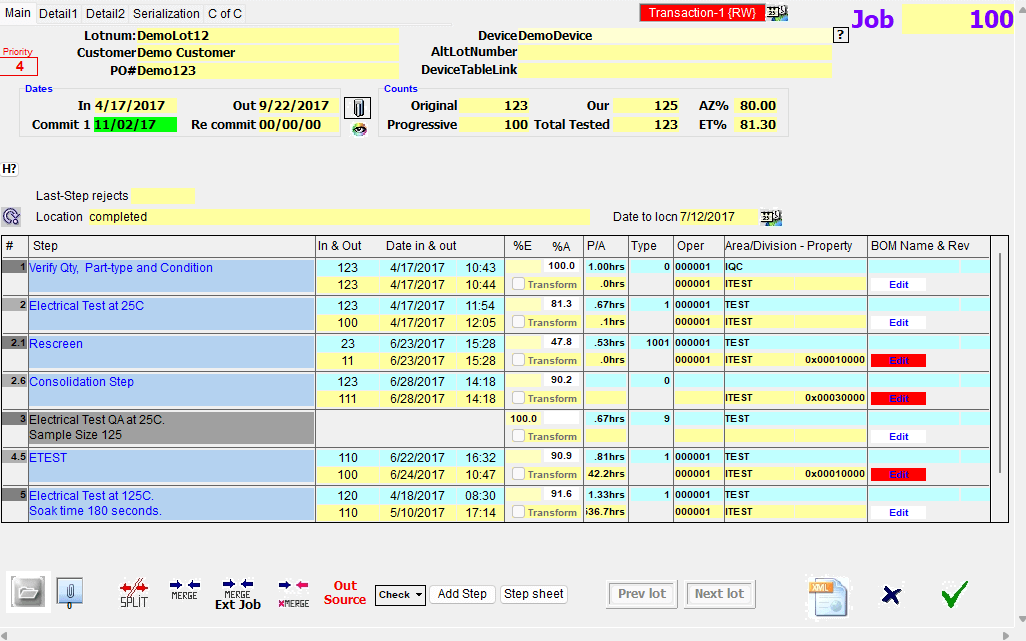Click the green checkmark to accept
1026x641 pixels.
[x=954, y=595]
